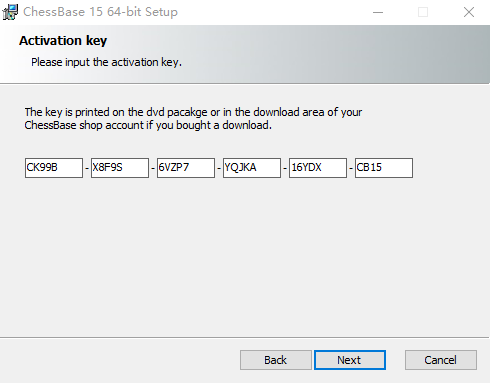The image size is (490, 383).
Task: Focus the second key field with X8F9S
Action: click(120, 168)
